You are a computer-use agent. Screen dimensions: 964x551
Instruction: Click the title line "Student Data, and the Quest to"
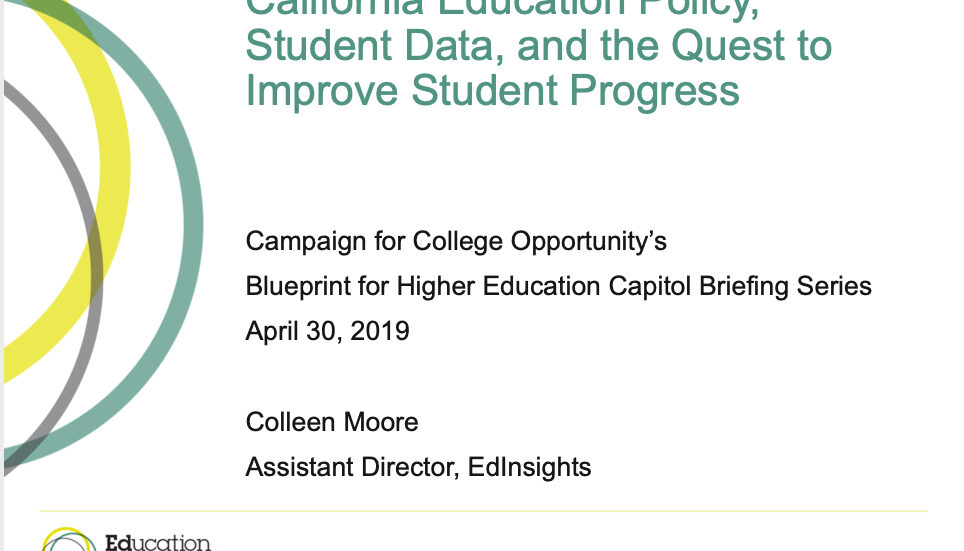538,46
